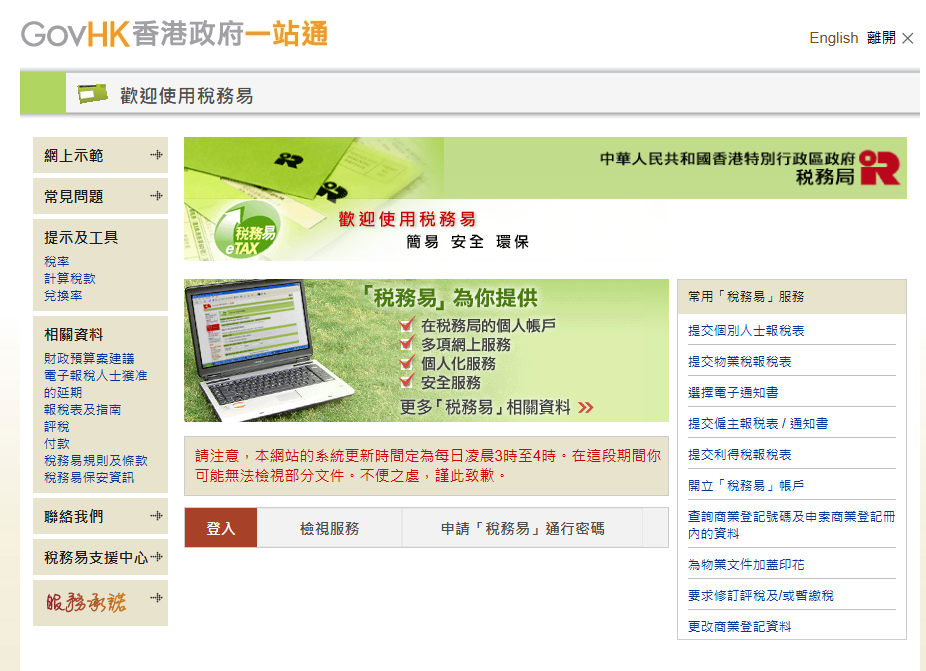The width and height of the screenshot is (926, 671).
Task: Open 開立「稅務易」帳戶 link
Action: [x=746, y=486]
